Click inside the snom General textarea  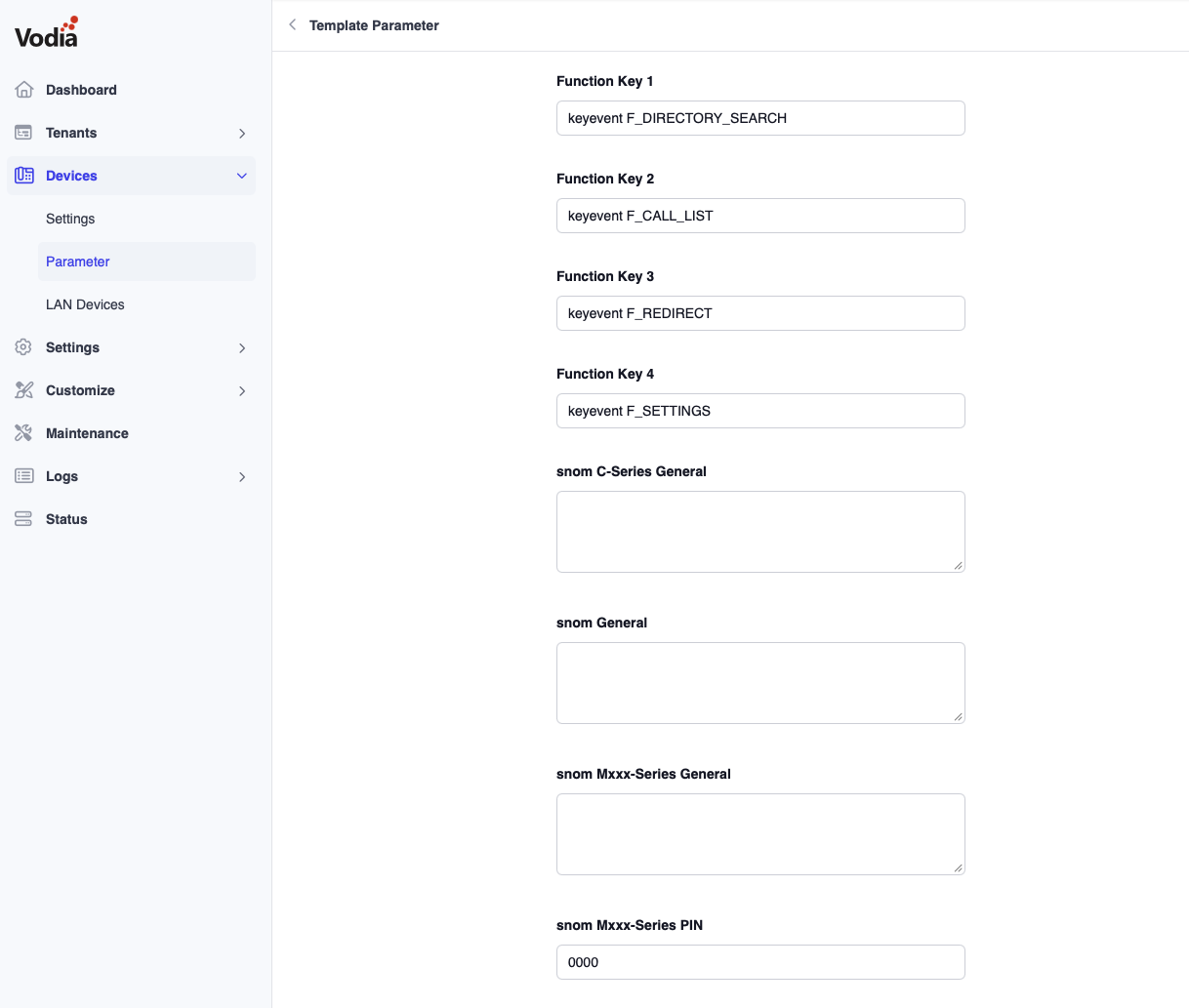pyautogui.click(x=760, y=683)
